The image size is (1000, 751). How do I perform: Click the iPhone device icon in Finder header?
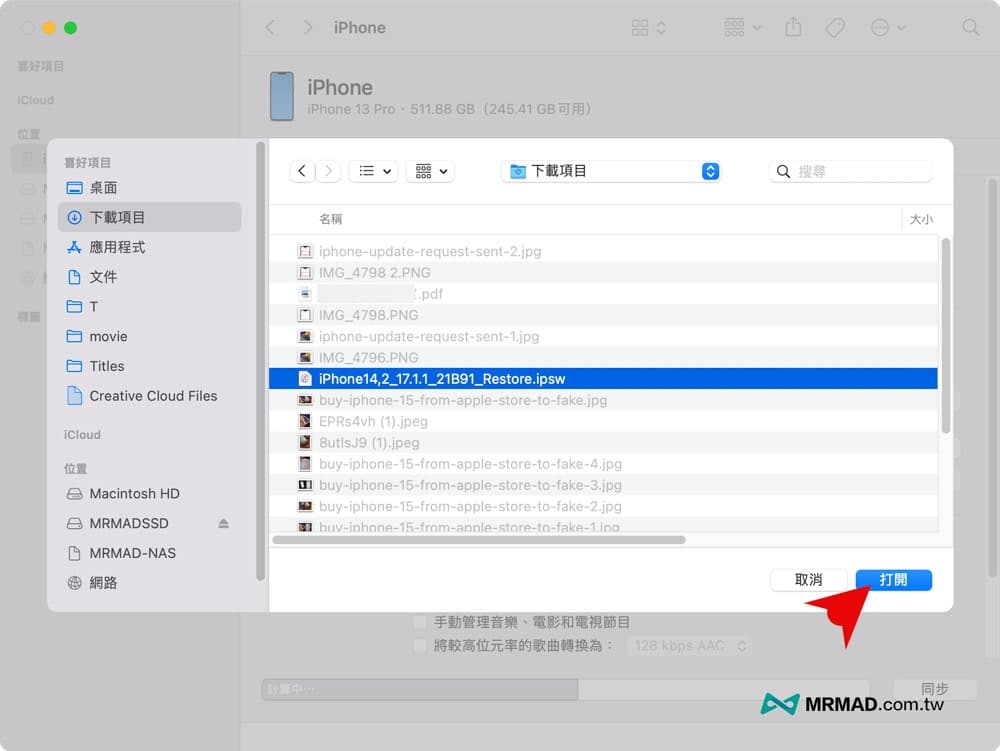coord(282,96)
